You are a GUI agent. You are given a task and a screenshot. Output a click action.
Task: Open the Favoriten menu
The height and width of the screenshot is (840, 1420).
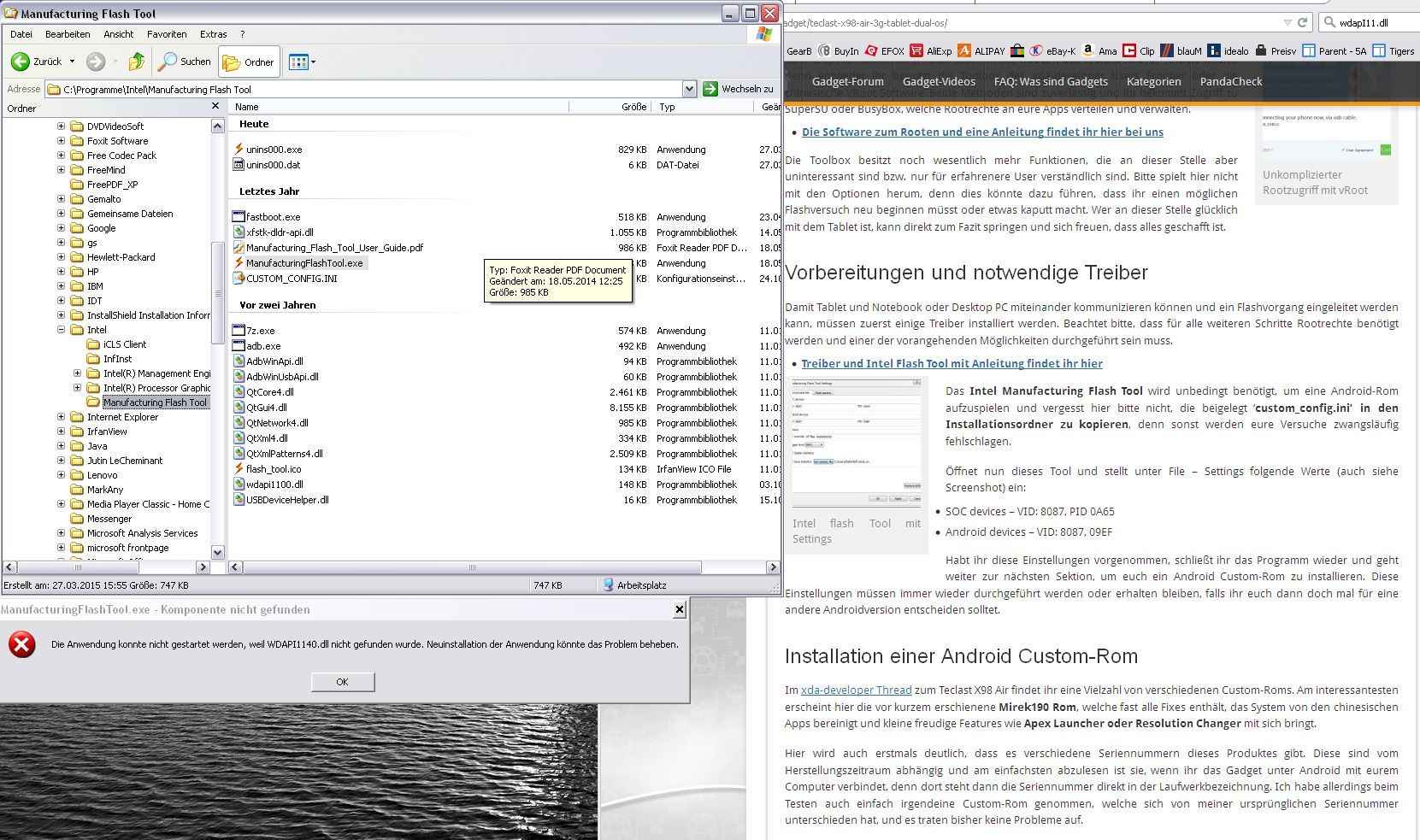167,34
